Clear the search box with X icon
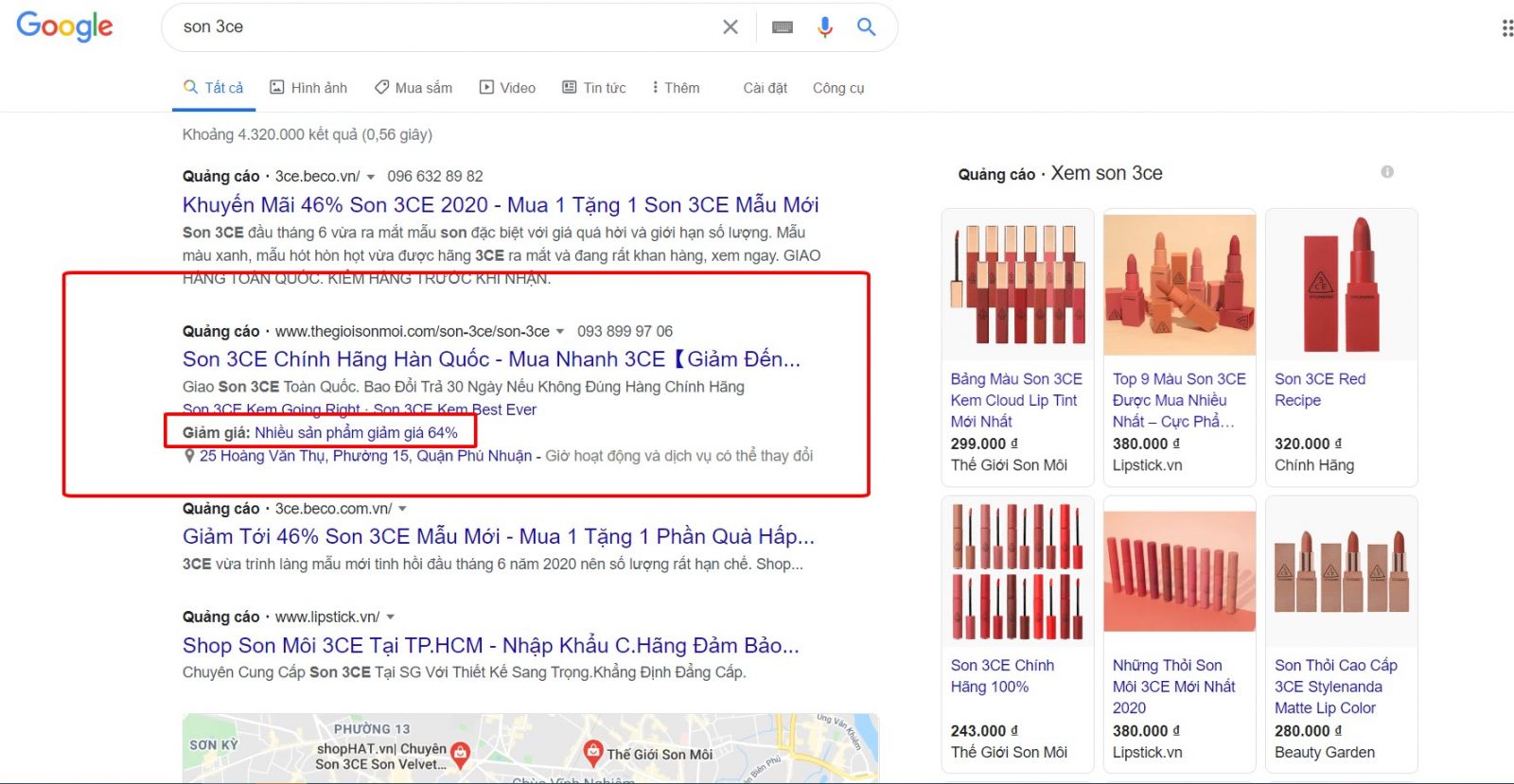This screenshot has width=1514, height=784. pos(731,27)
